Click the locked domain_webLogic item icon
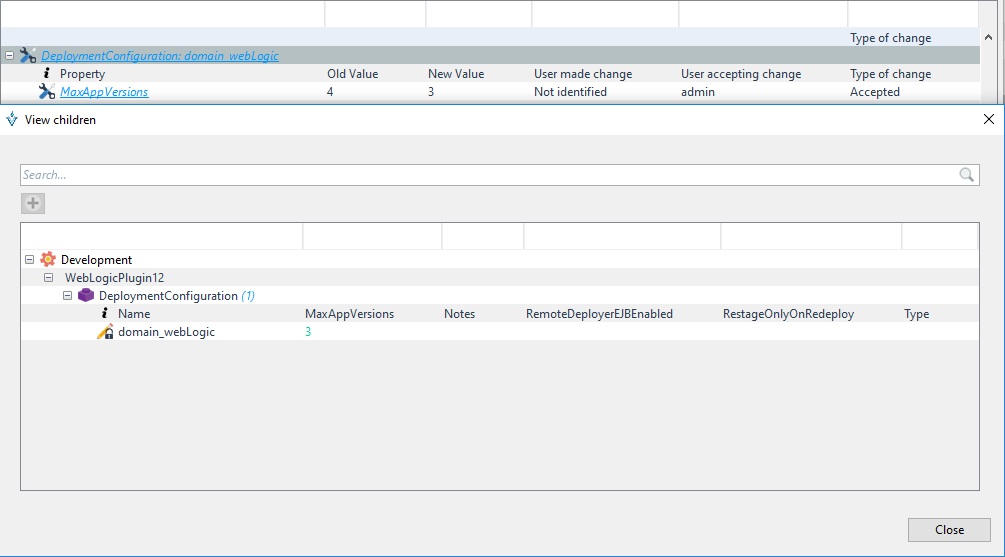The image size is (1005, 557). pyautogui.click(x=105, y=332)
